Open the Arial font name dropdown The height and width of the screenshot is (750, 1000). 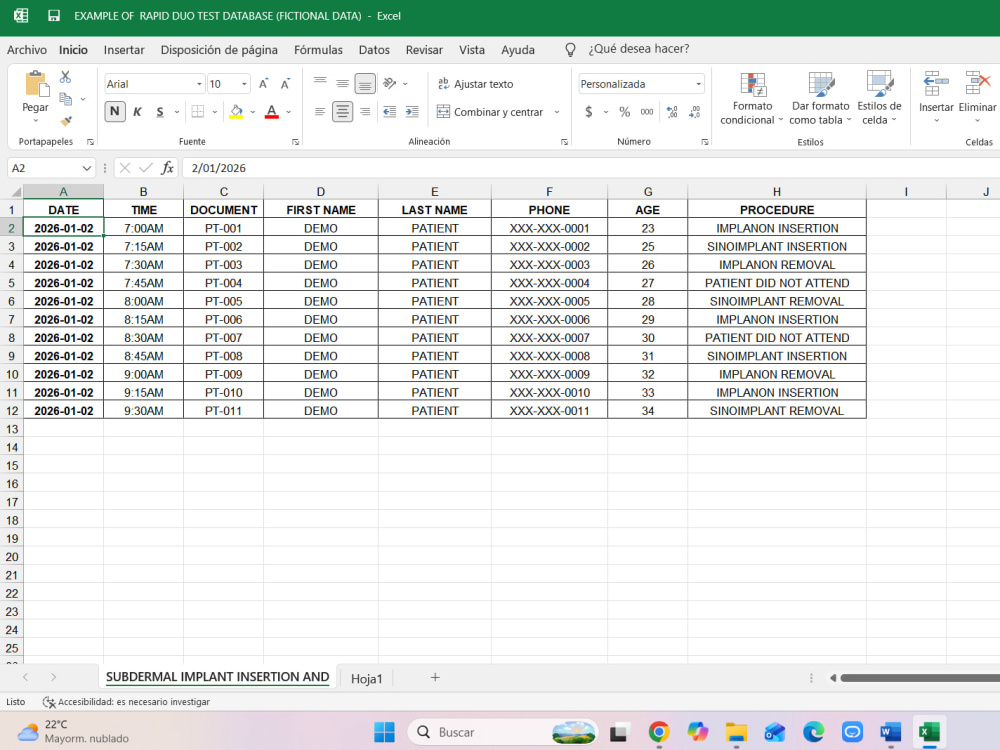coord(199,84)
